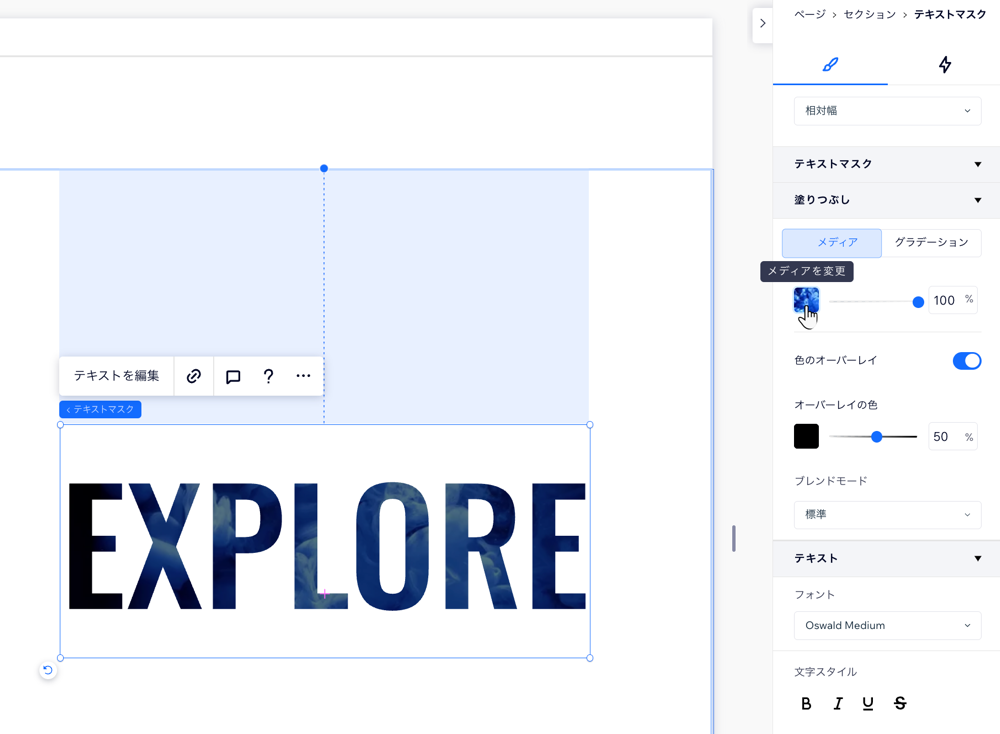Open the Oswald Medium font dropdown
This screenshot has height=734, width=1000.
tap(887, 625)
